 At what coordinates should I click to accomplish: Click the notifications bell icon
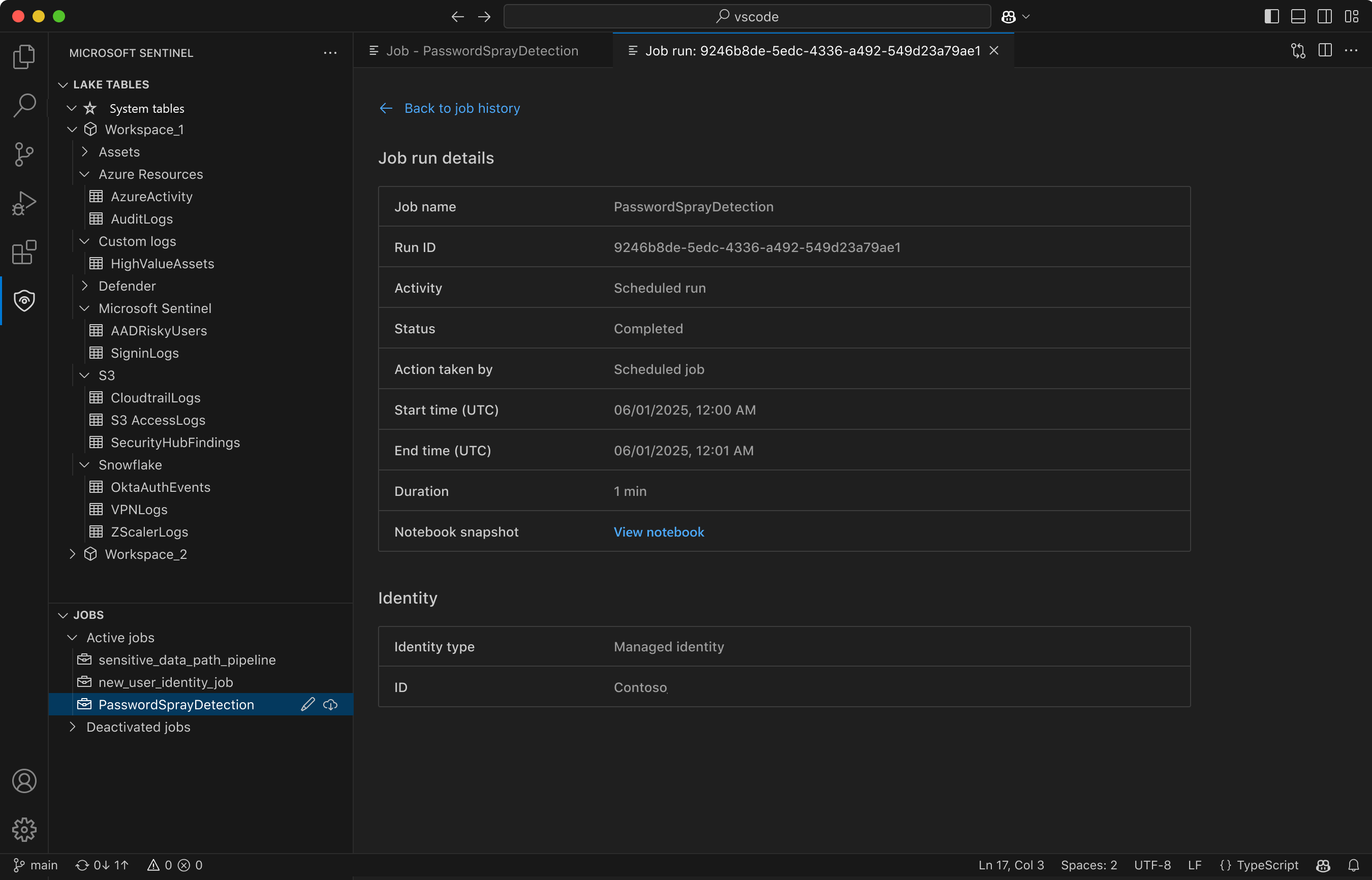(1353, 865)
